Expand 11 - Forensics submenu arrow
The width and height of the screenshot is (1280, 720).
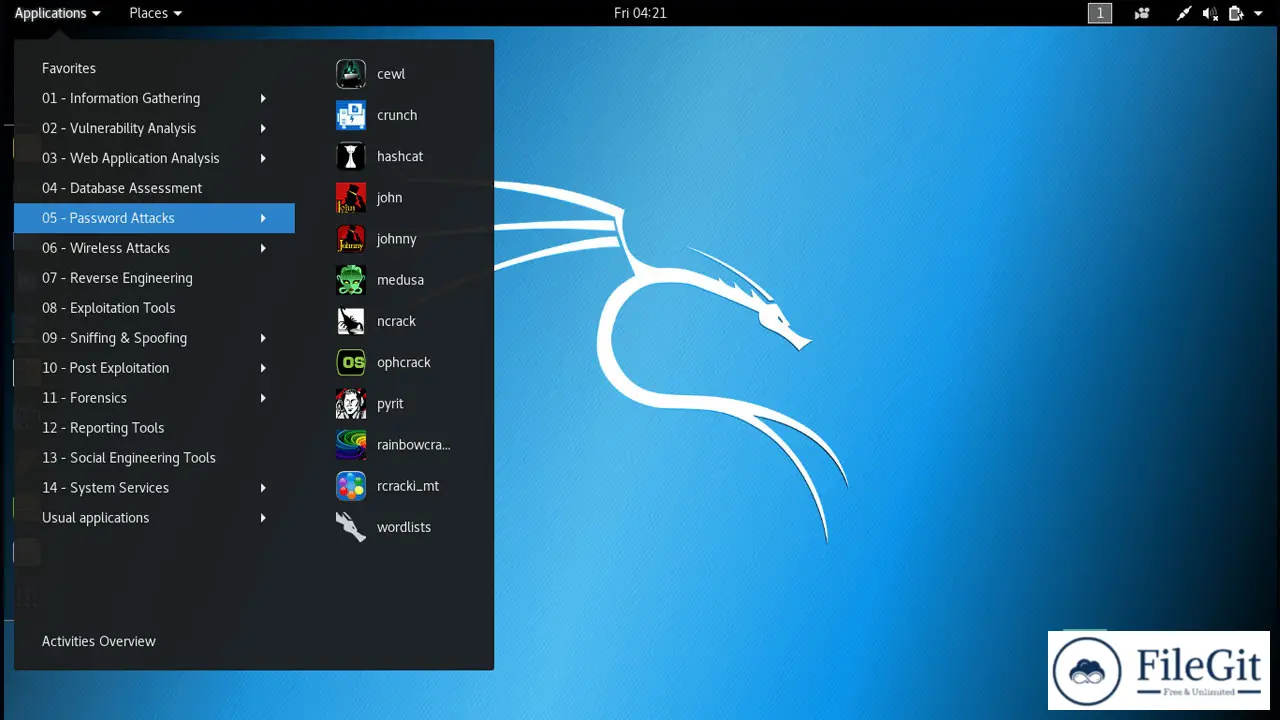[x=263, y=398]
